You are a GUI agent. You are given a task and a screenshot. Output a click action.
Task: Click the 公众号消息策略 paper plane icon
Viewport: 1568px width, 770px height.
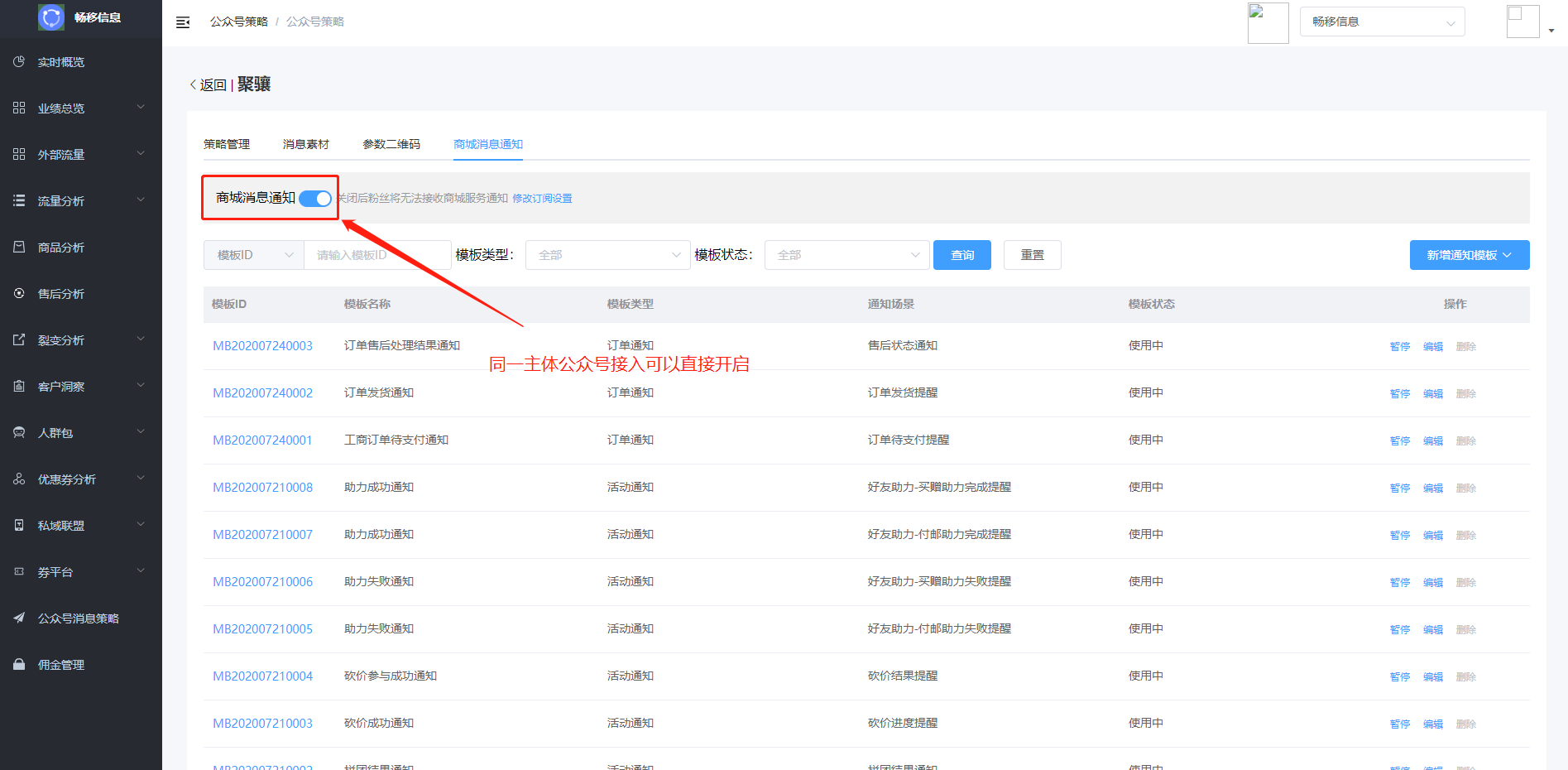(x=19, y=618)
